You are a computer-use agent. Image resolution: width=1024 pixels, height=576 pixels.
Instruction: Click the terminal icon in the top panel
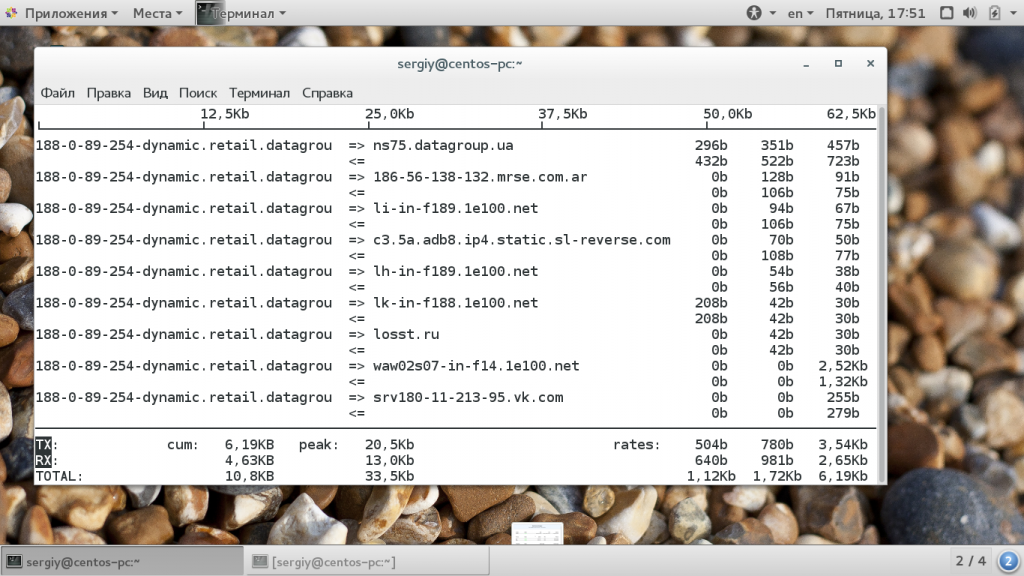click(x=205, y=13)
